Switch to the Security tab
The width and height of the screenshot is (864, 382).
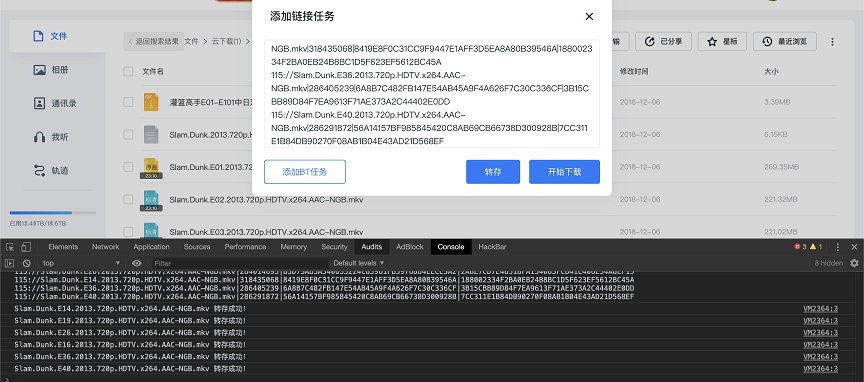coord(334,247)
